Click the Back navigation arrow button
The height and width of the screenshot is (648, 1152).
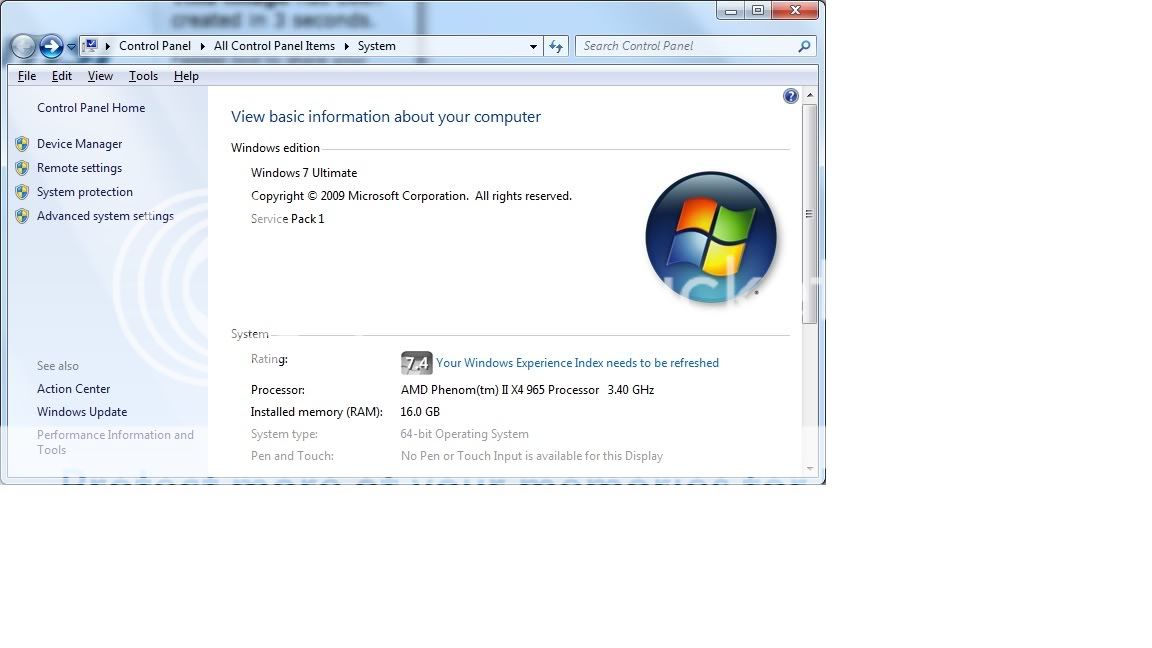tap(24, 46)
